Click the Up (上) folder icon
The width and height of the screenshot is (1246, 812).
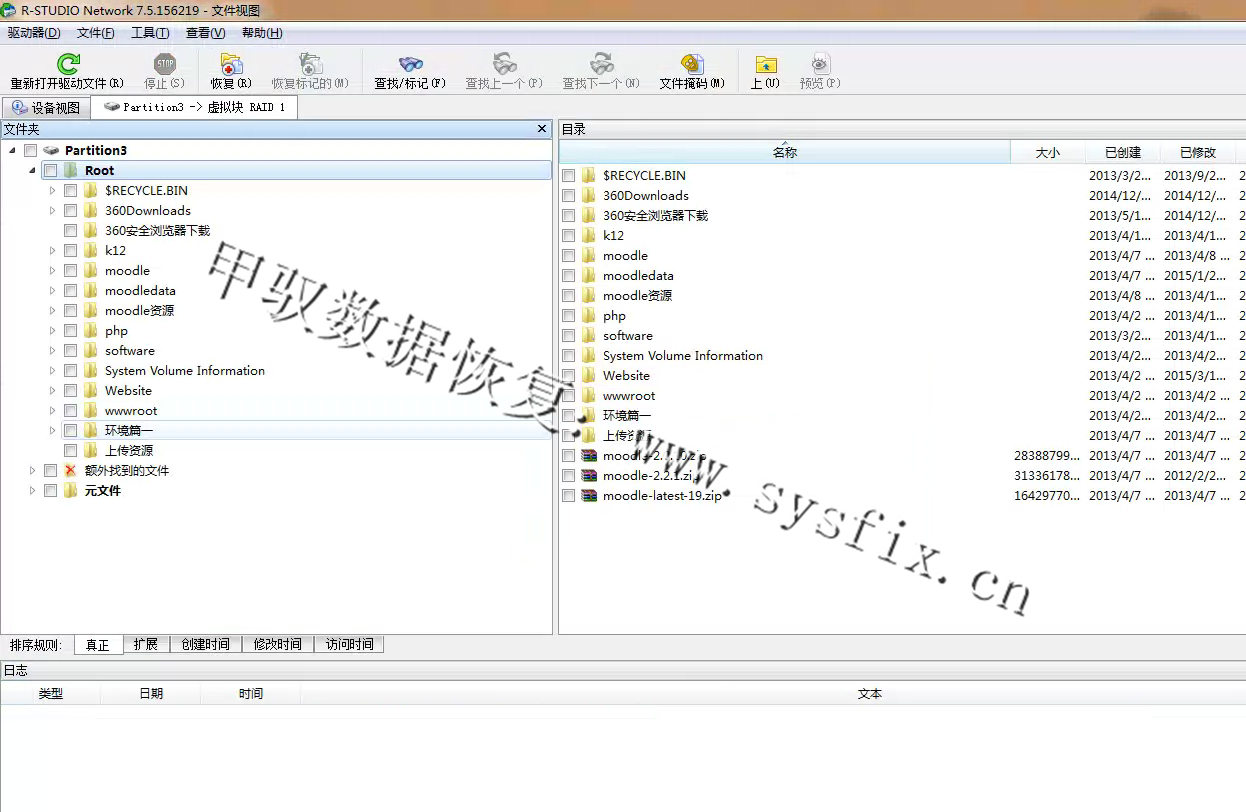(765, 64)
